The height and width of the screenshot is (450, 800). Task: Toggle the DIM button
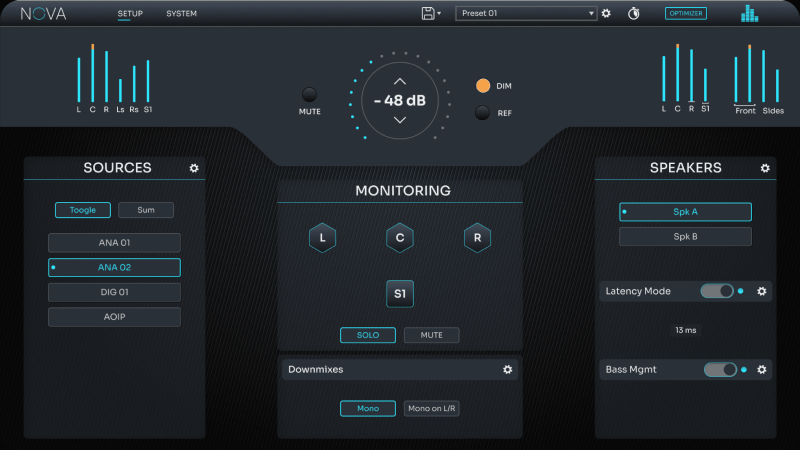(x=483, y=86)
